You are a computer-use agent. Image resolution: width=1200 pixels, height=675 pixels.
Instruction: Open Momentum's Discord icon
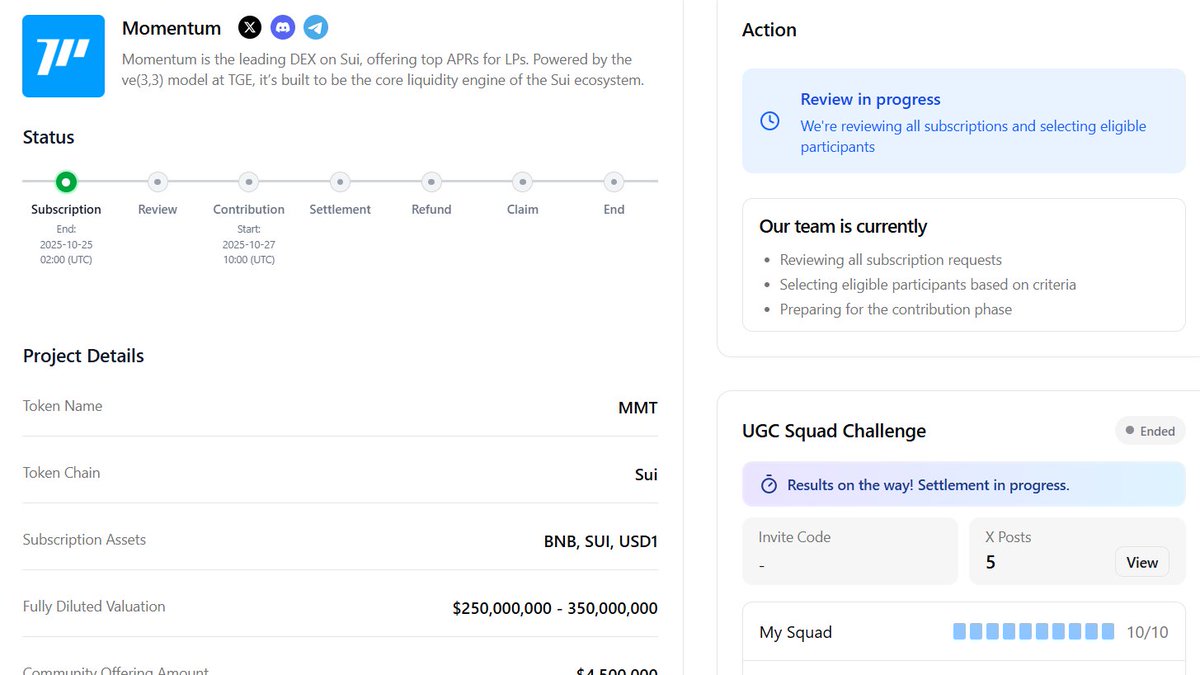[x=283, y=28]
